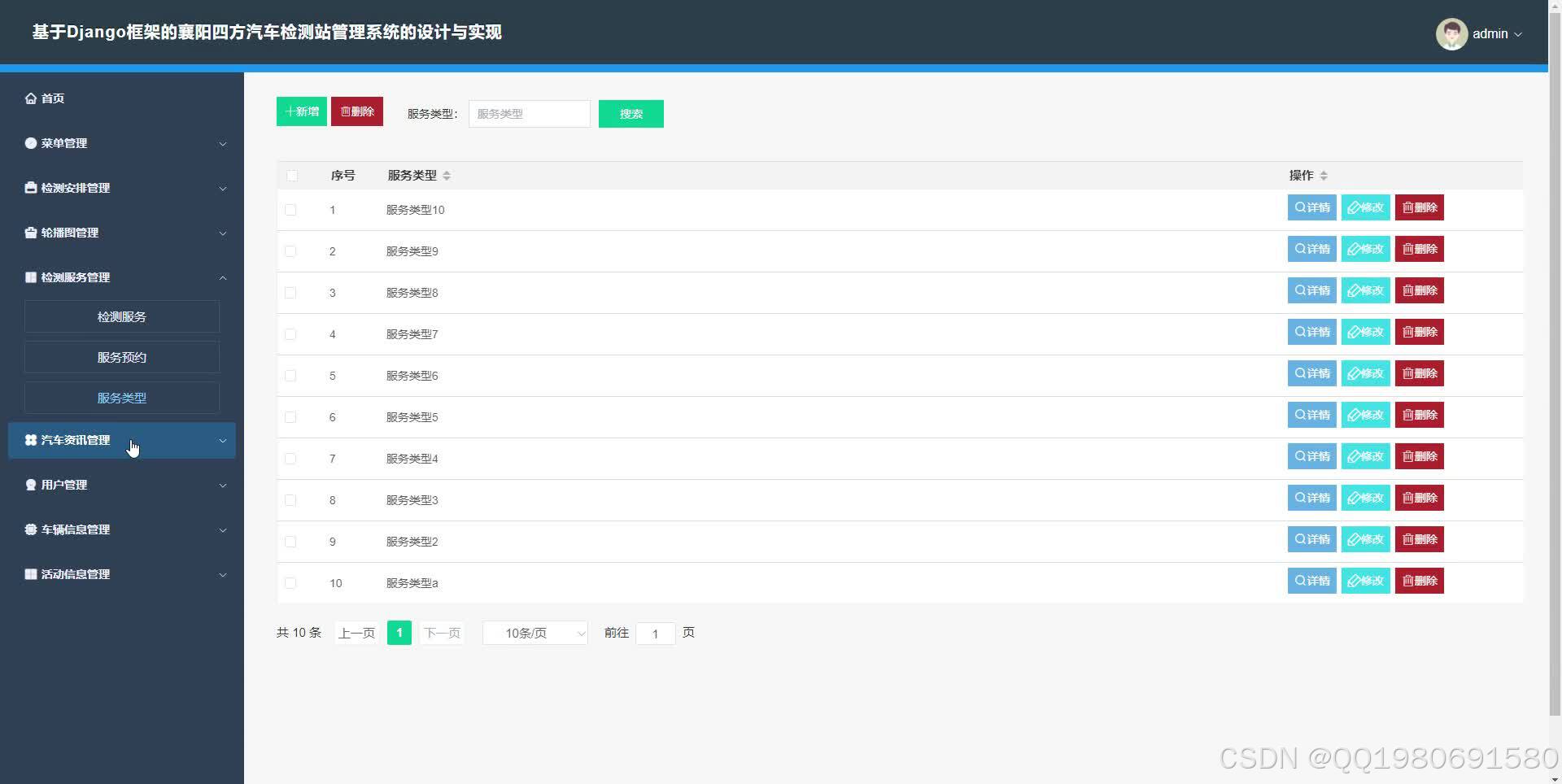This screenshot has width=1562, height=784.
Task: Go to 下一页 in pagination
Action: coord(442,633)
